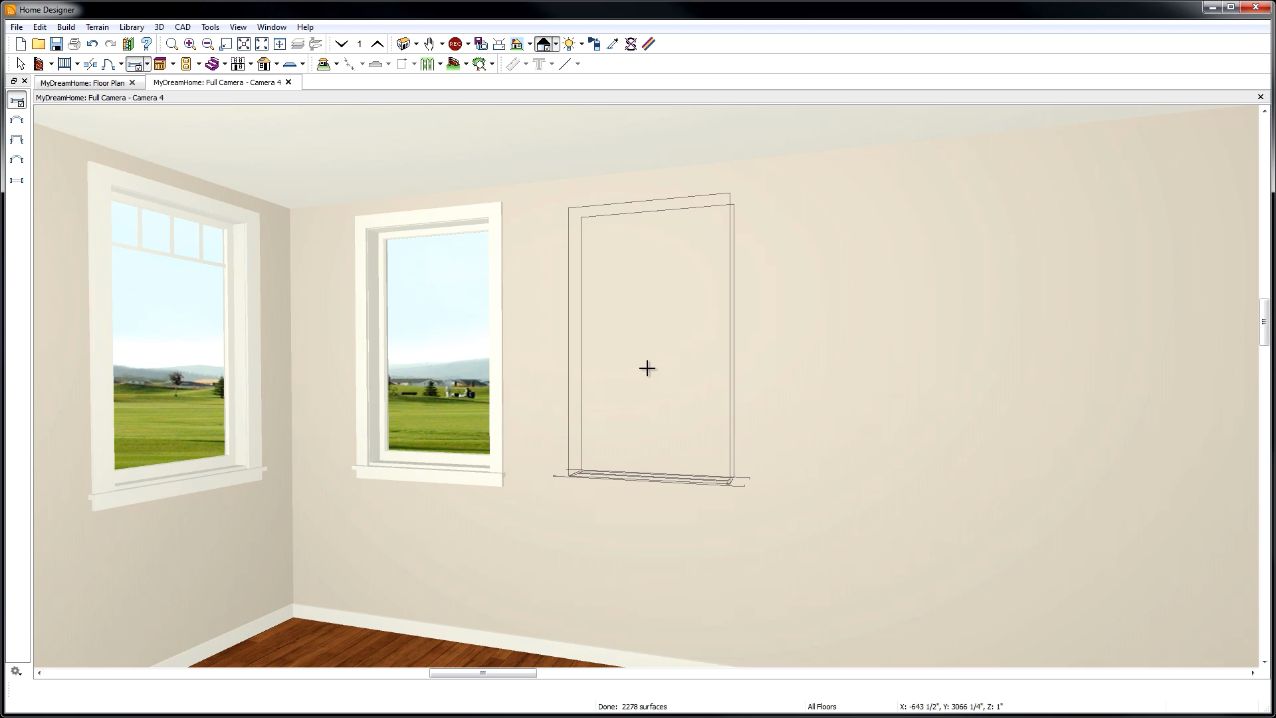Open the Build menu
This screenshot has height=718, width=1276.
68,27
